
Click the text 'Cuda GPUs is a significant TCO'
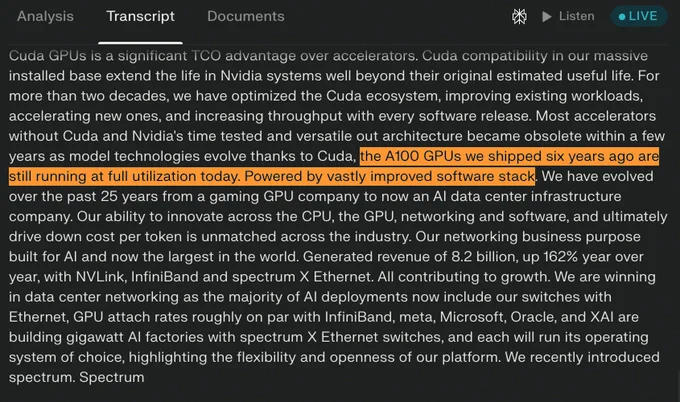115,56
